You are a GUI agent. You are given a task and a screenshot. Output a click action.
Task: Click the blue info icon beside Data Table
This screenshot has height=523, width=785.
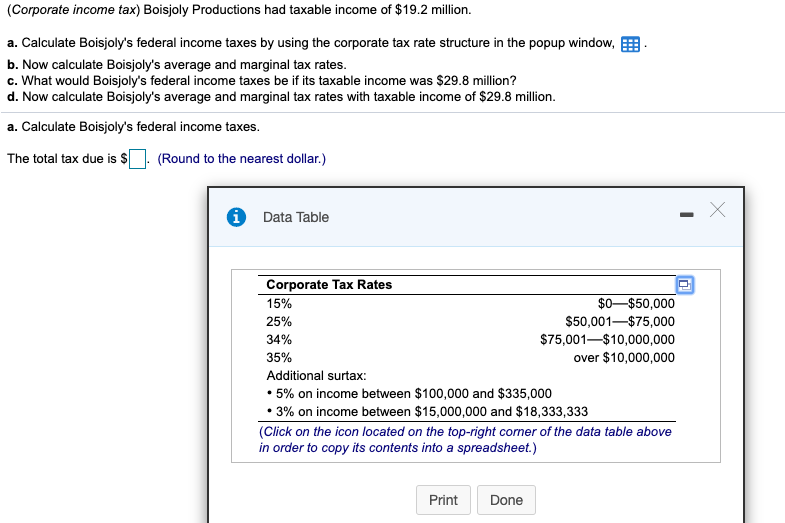point(236,217)
